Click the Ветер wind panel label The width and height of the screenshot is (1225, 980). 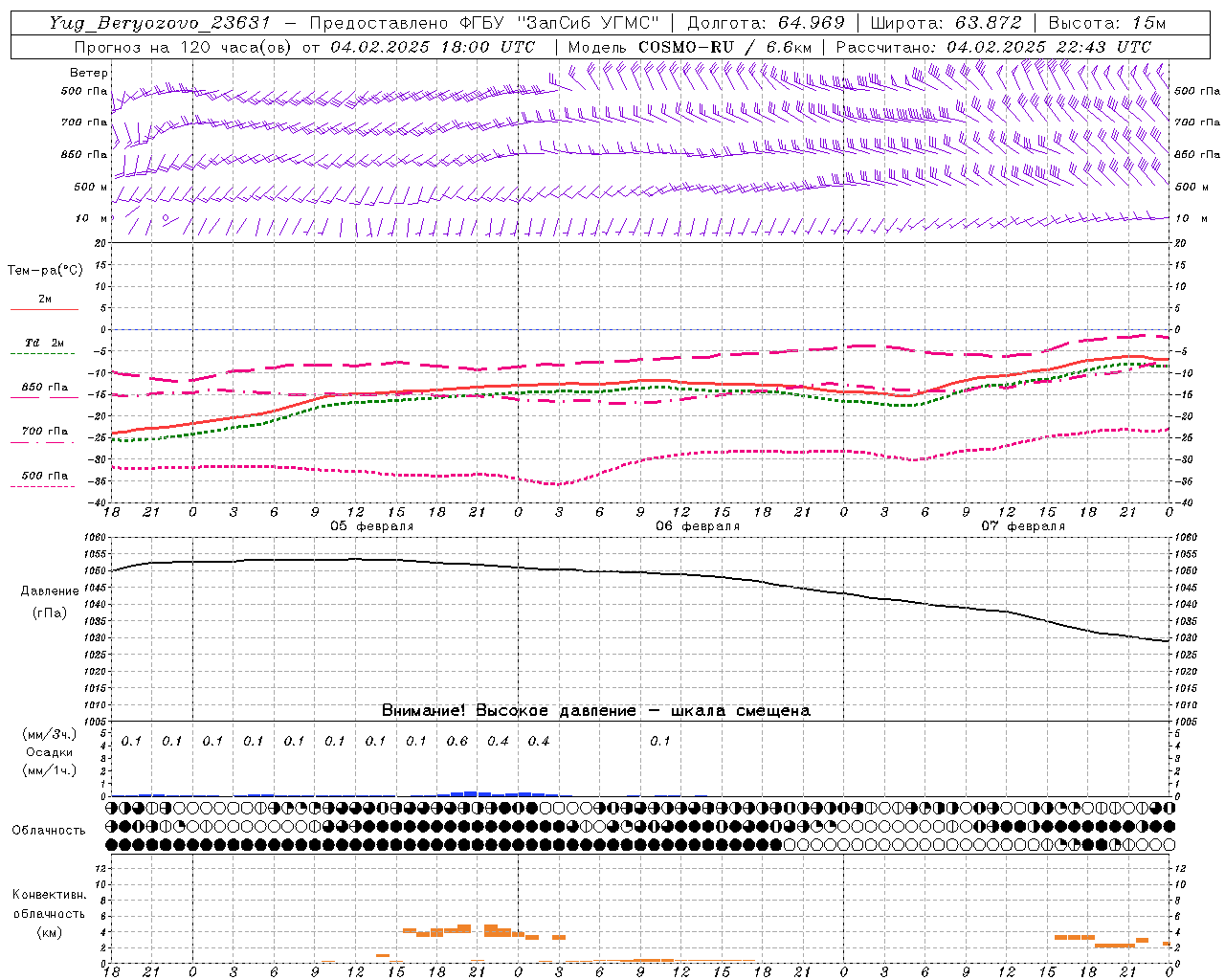89,73
